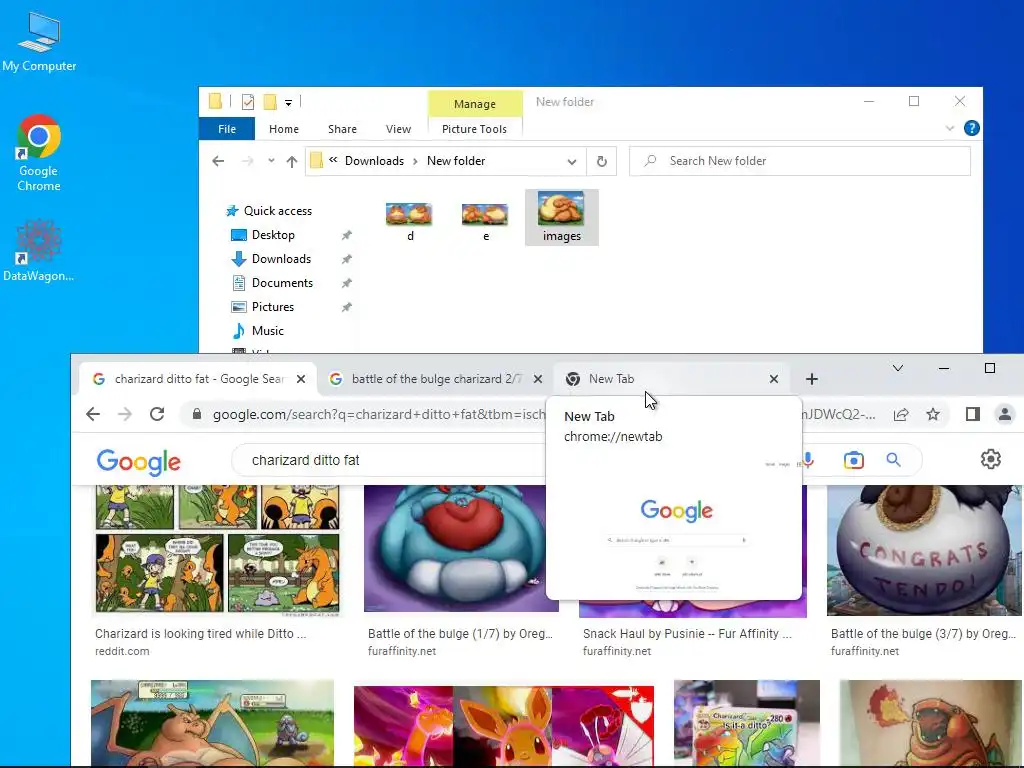Bookmark this page star icon
Screen dimensions: 1024x768
click(933, 414)
